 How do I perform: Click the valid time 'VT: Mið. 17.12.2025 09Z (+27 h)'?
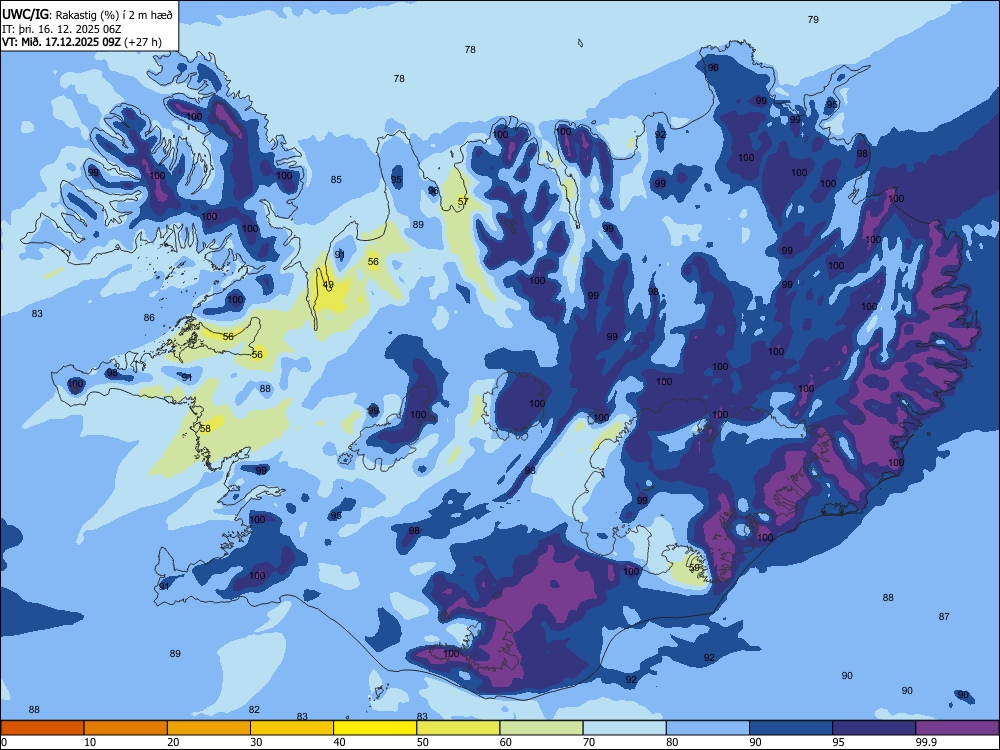[82, 42]
